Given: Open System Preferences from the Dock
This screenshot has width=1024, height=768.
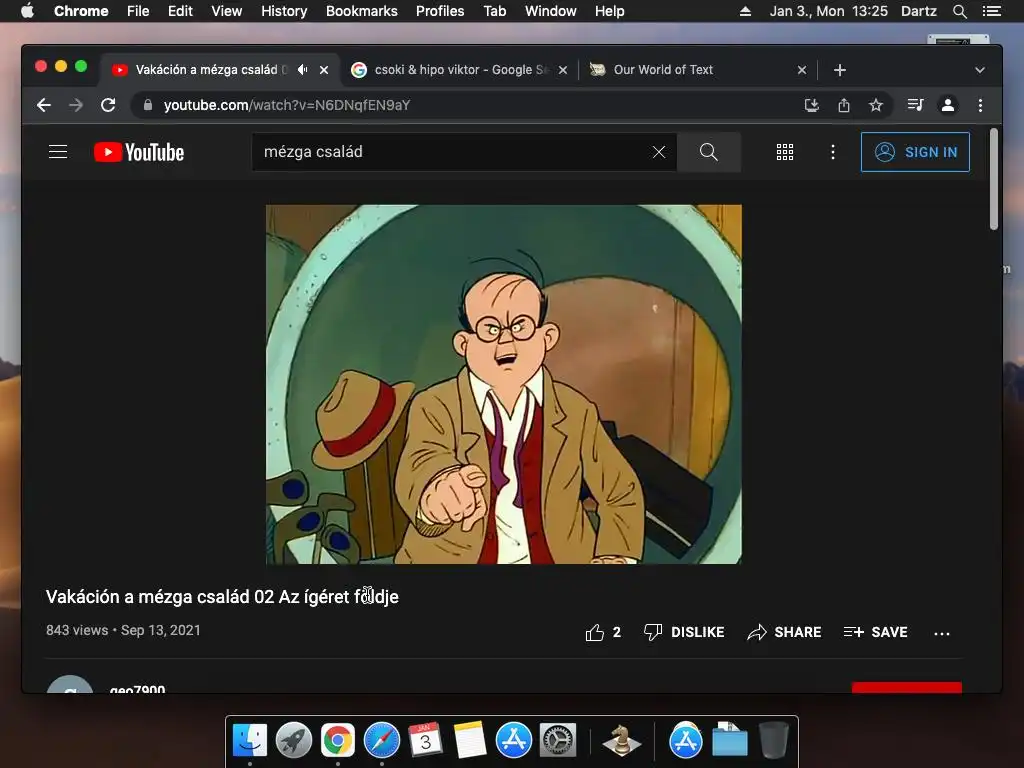Looking at the screenshot, I should (x=558, y=741).
